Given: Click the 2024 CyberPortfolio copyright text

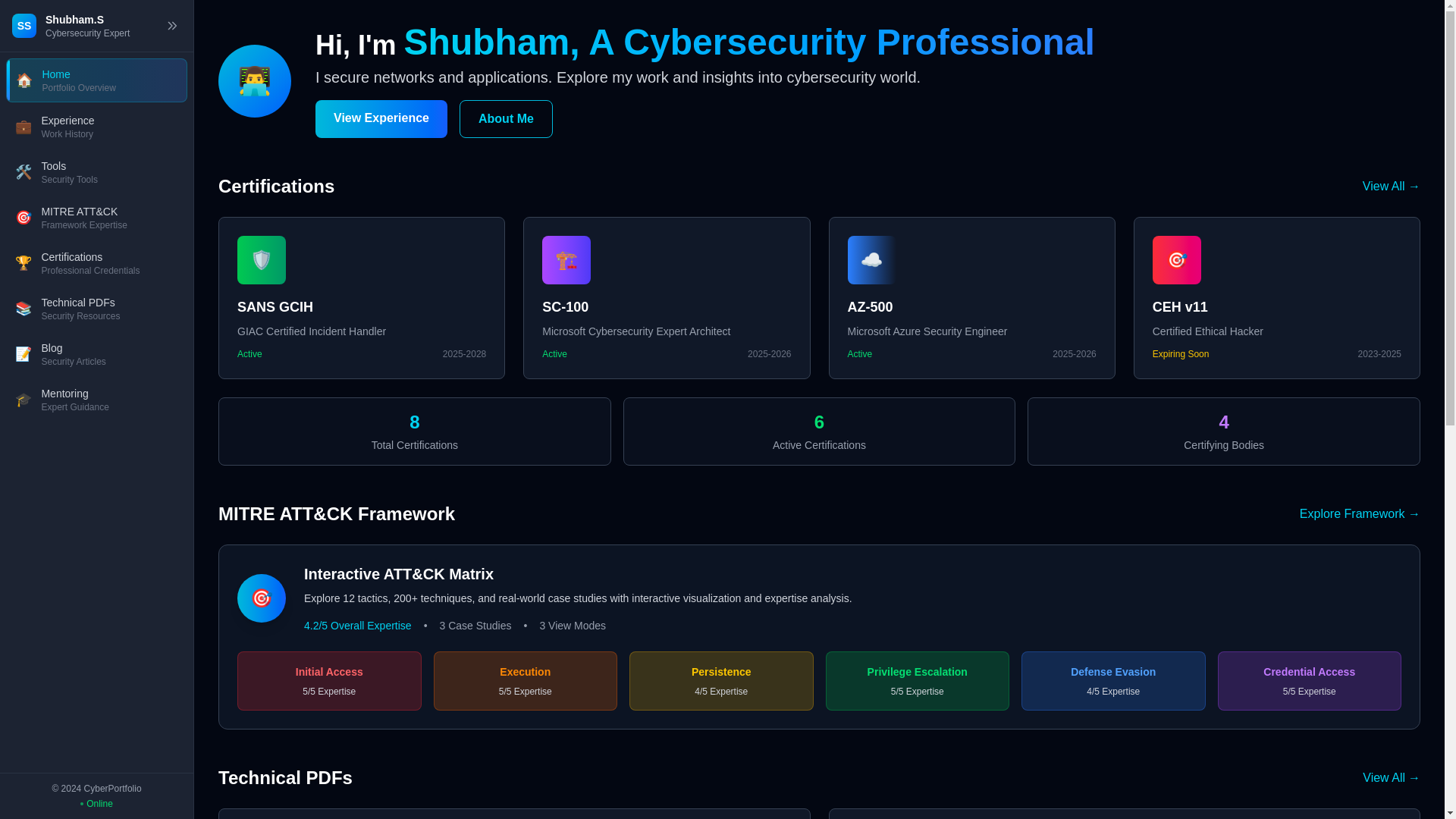Looking at the screenshot, I should (x=96, y=789).
